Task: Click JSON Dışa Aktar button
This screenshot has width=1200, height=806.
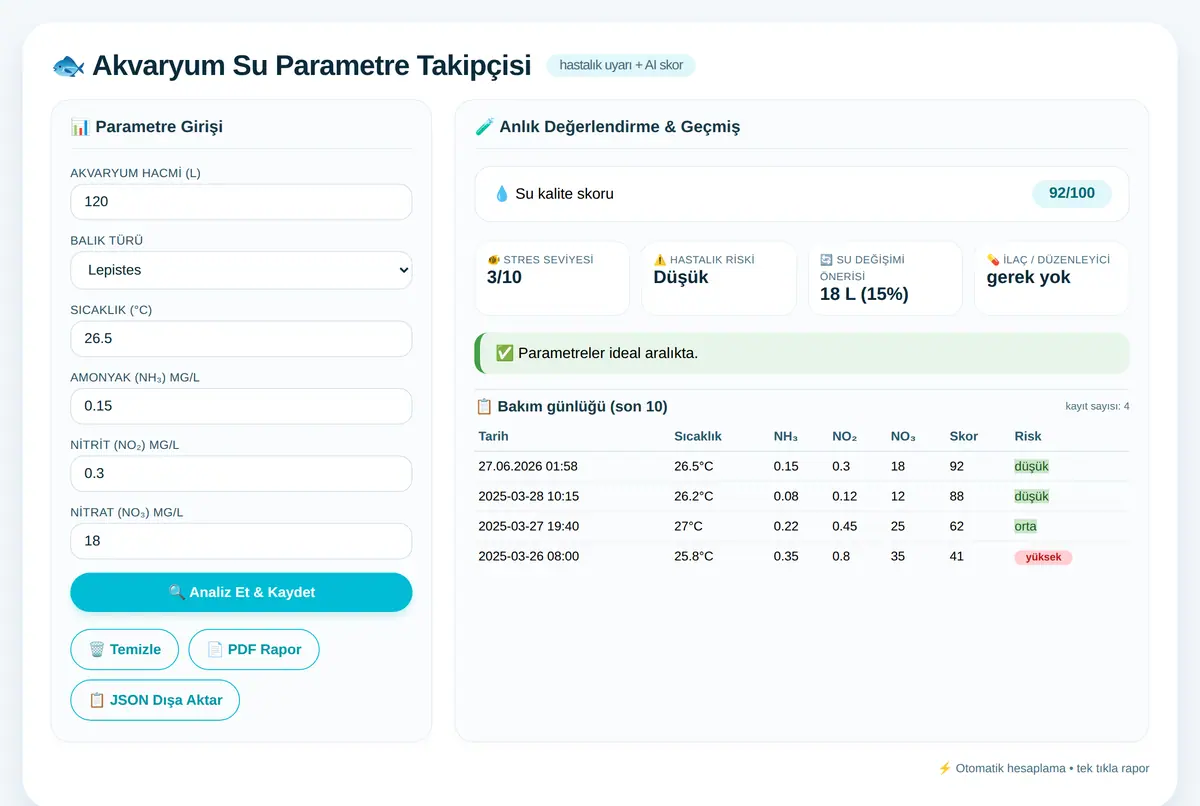Action: point(155,700)
